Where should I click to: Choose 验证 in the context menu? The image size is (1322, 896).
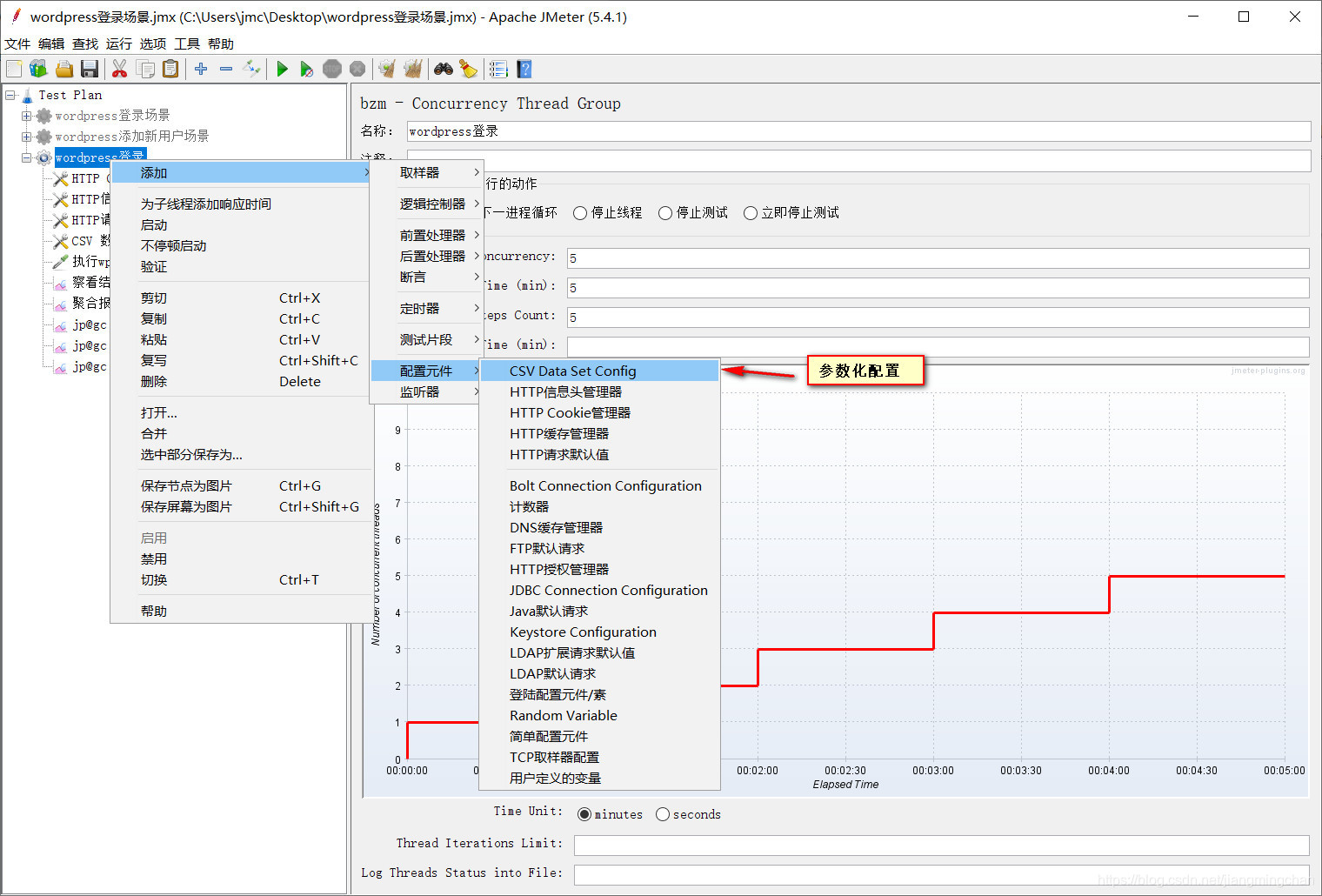241,266
